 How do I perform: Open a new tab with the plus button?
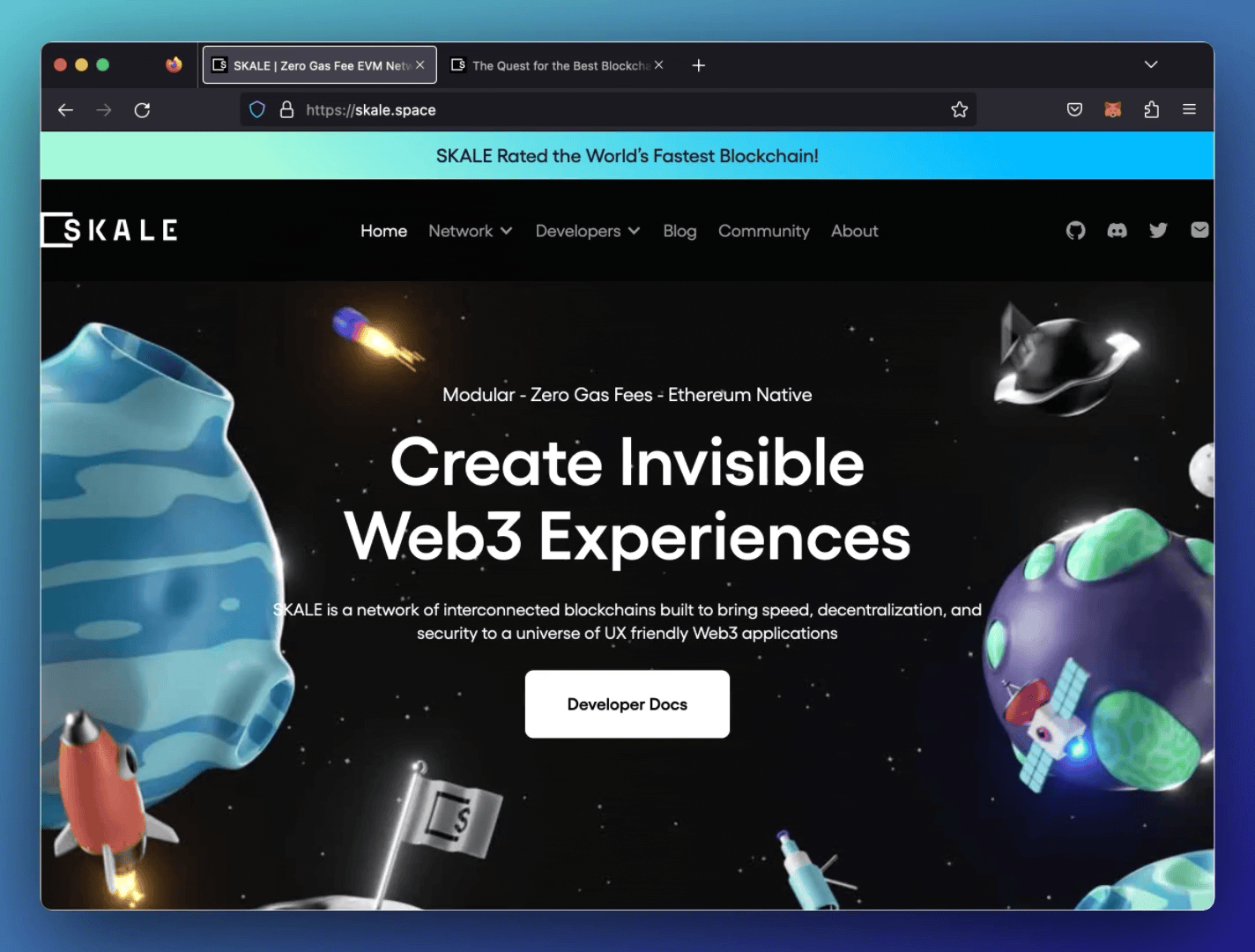[x=699, y=65]
